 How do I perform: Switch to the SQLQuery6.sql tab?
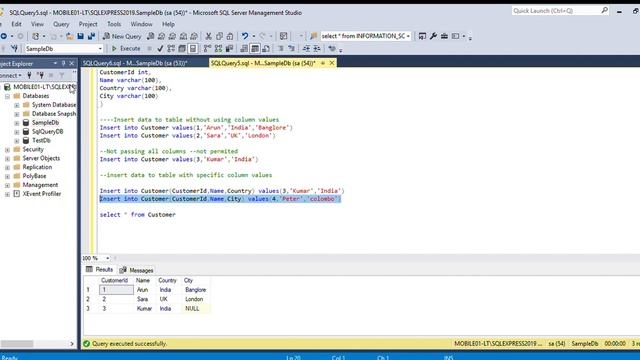pyautogui.click(x=135, y=63)
